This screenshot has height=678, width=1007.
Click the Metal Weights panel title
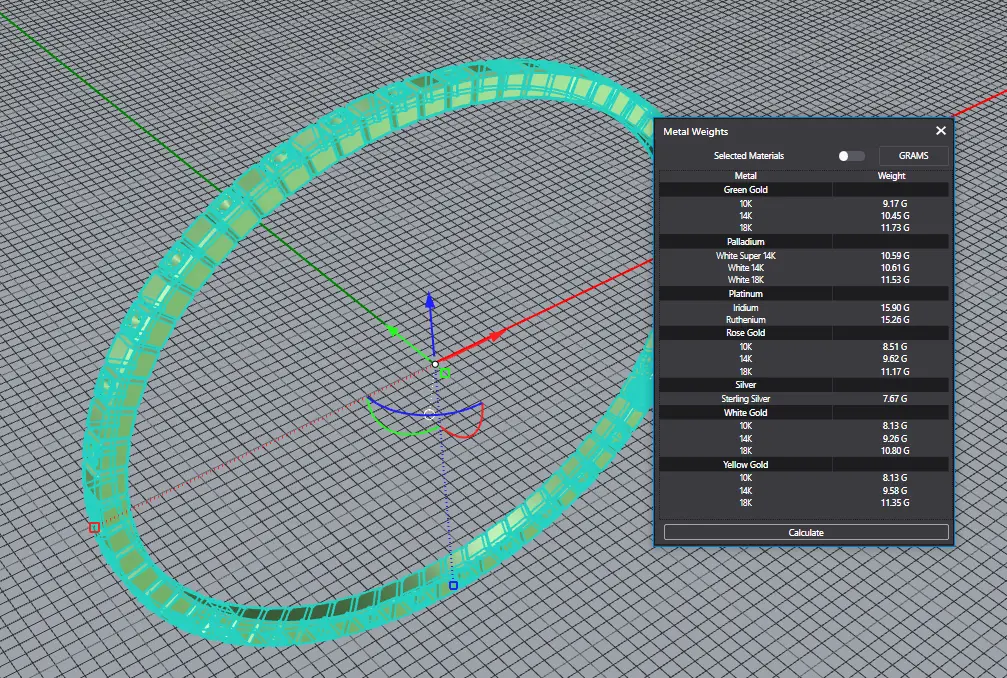[696, 132]
